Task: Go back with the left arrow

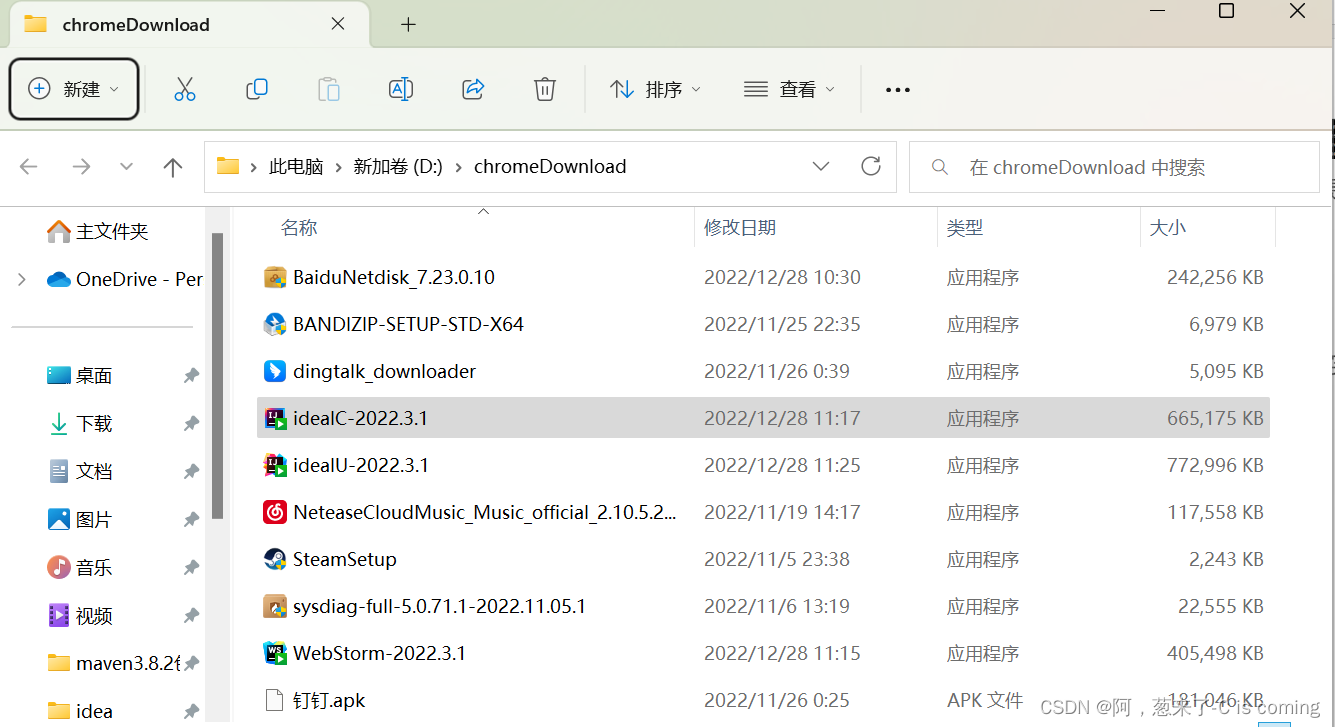Action: (x=29, y=167)
